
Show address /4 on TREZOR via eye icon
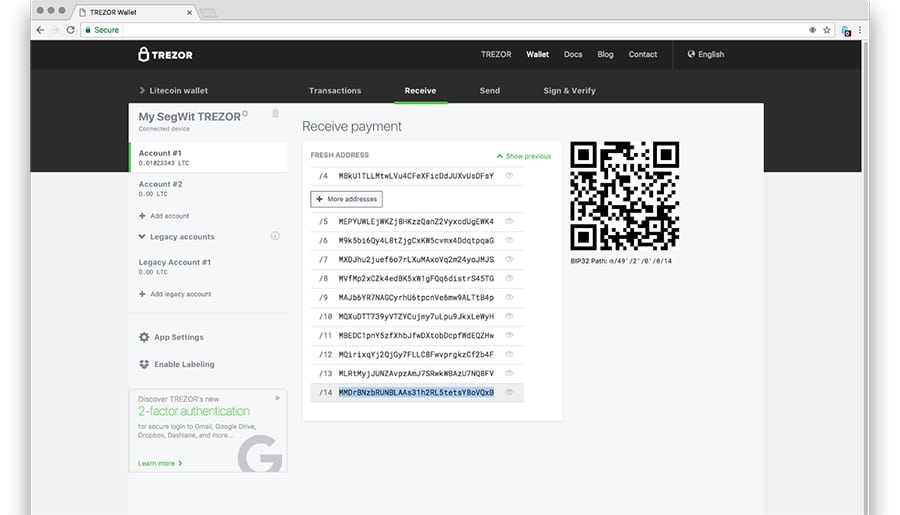509,175
